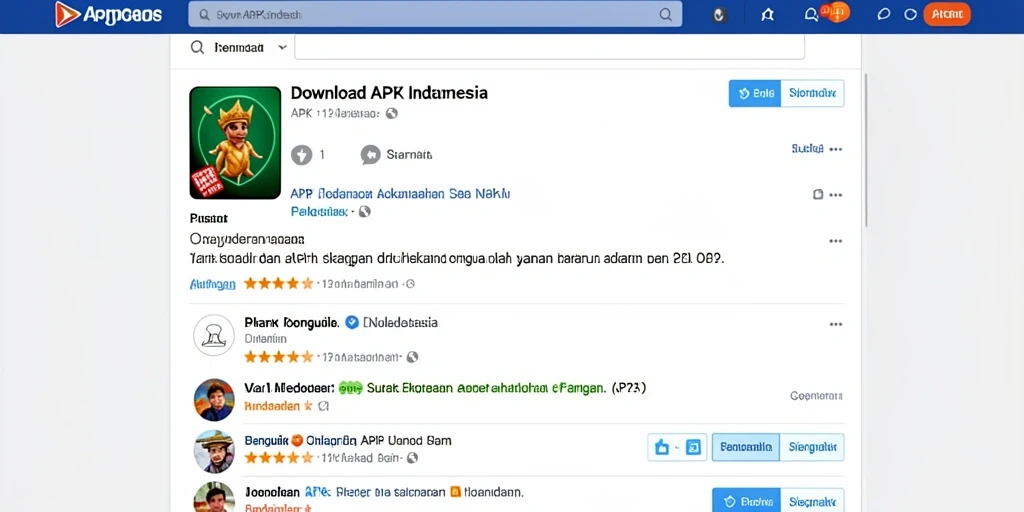Focus the top header search bar
This screenshot has height=512, width=1024.
coord(435,14)
